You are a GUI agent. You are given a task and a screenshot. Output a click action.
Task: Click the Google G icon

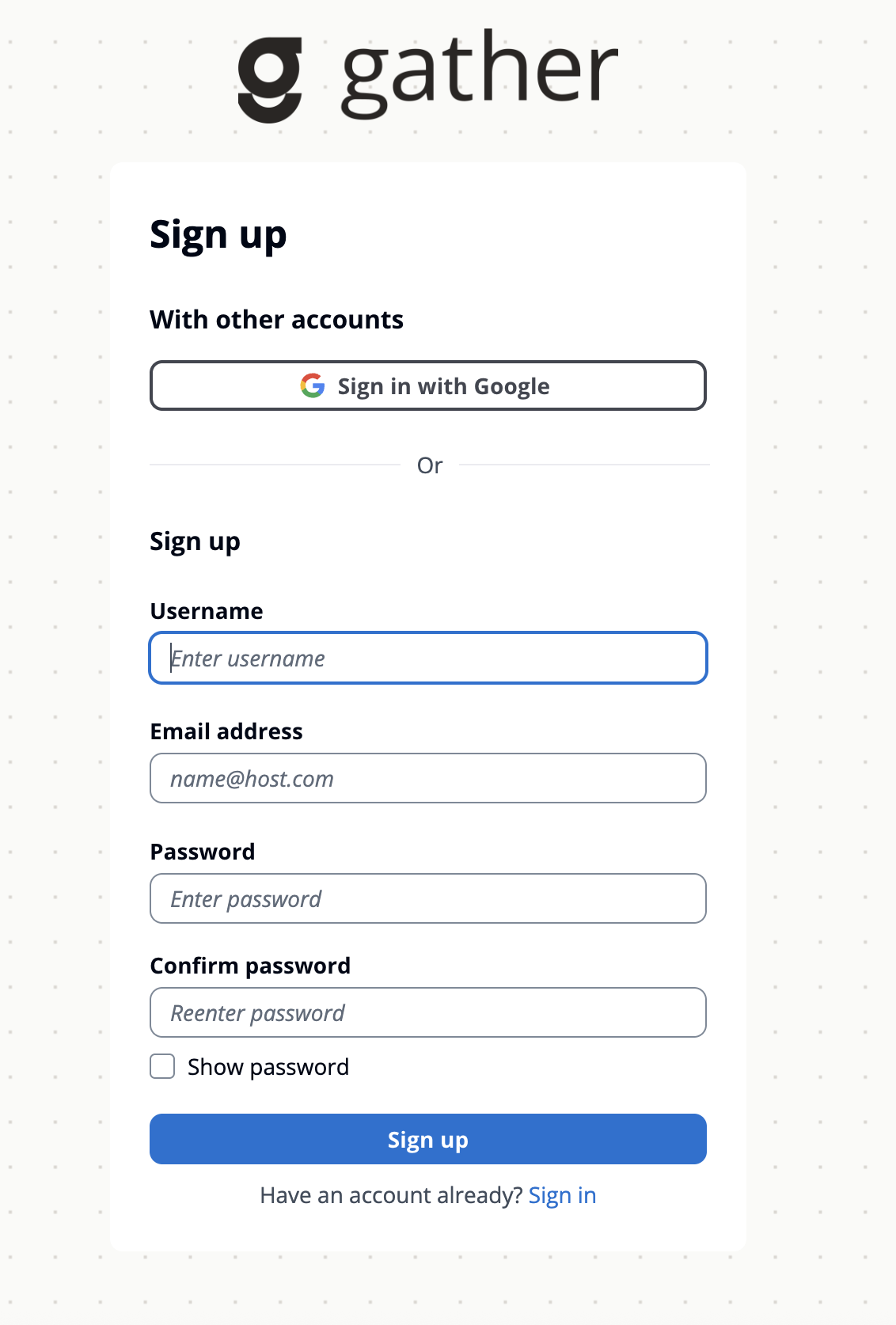[313, 385]
